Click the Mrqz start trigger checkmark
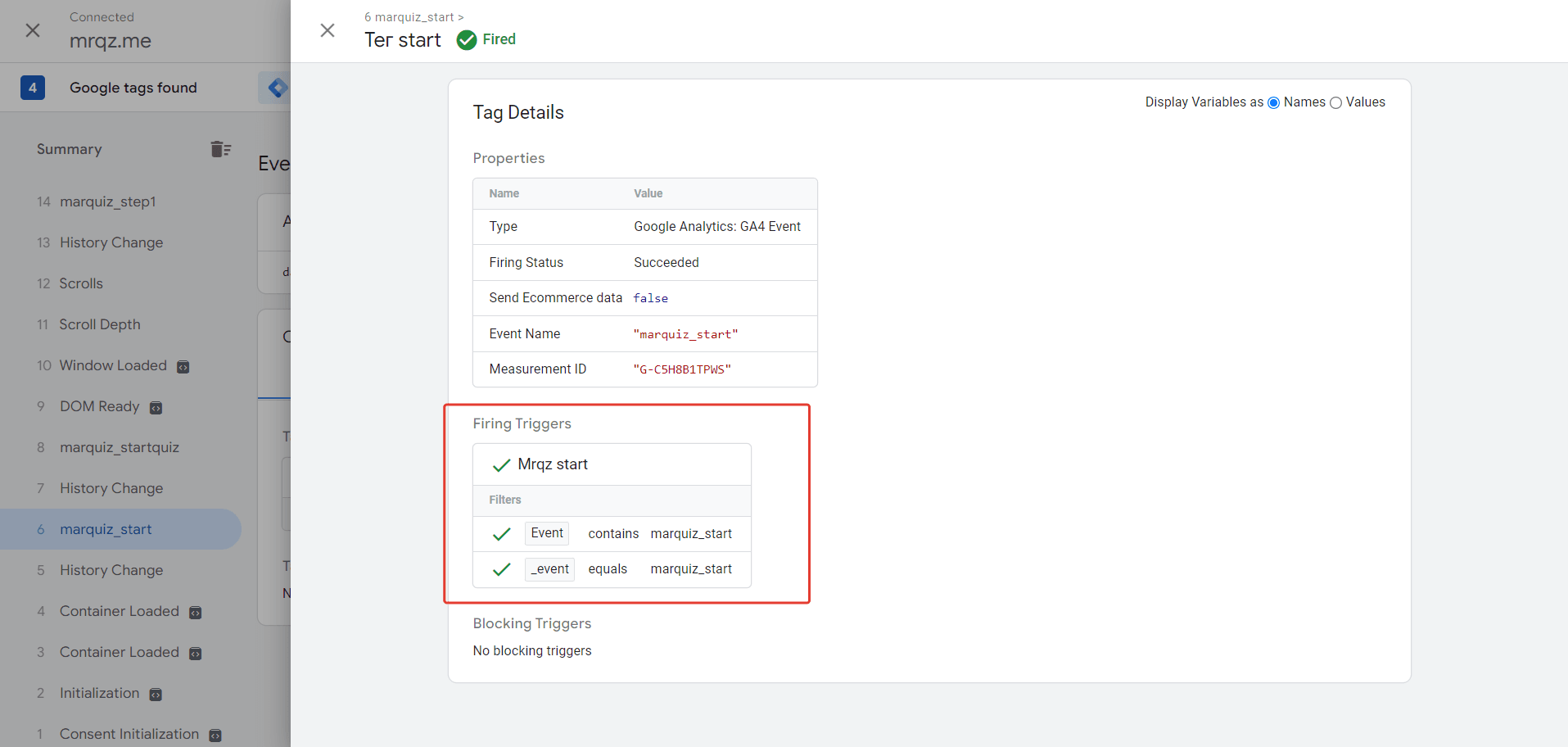 (x=501, y=465)
